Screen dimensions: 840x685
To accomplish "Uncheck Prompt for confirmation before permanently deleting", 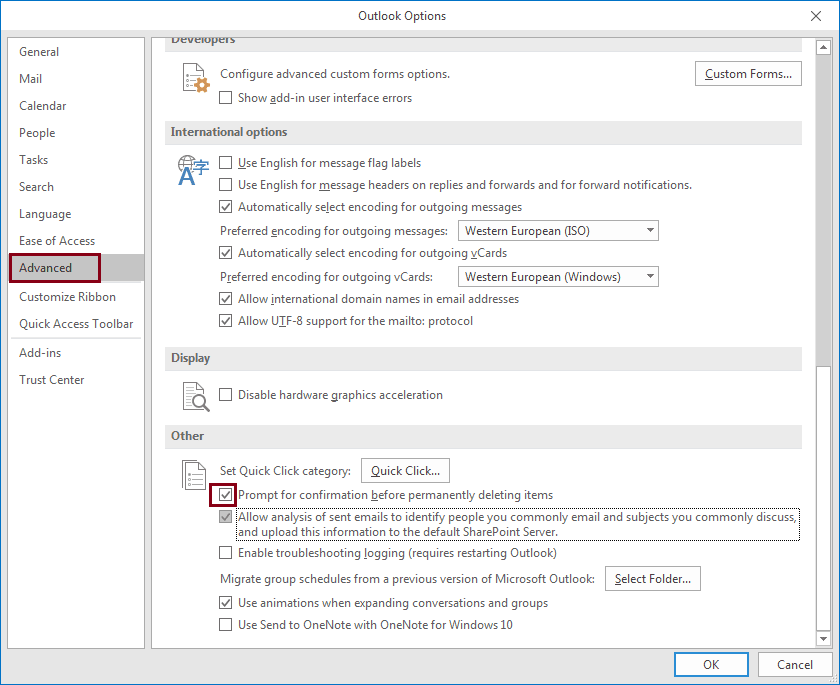I will click(226, 495).
